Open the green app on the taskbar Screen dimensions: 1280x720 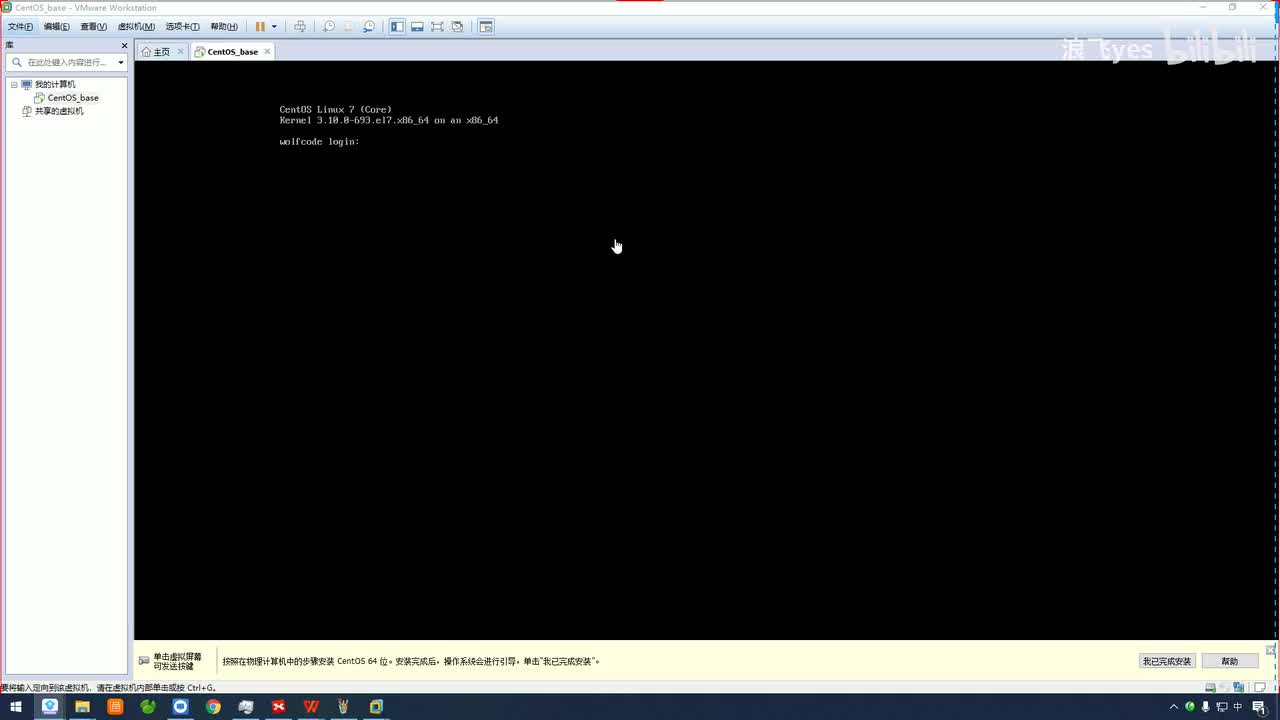148,707
